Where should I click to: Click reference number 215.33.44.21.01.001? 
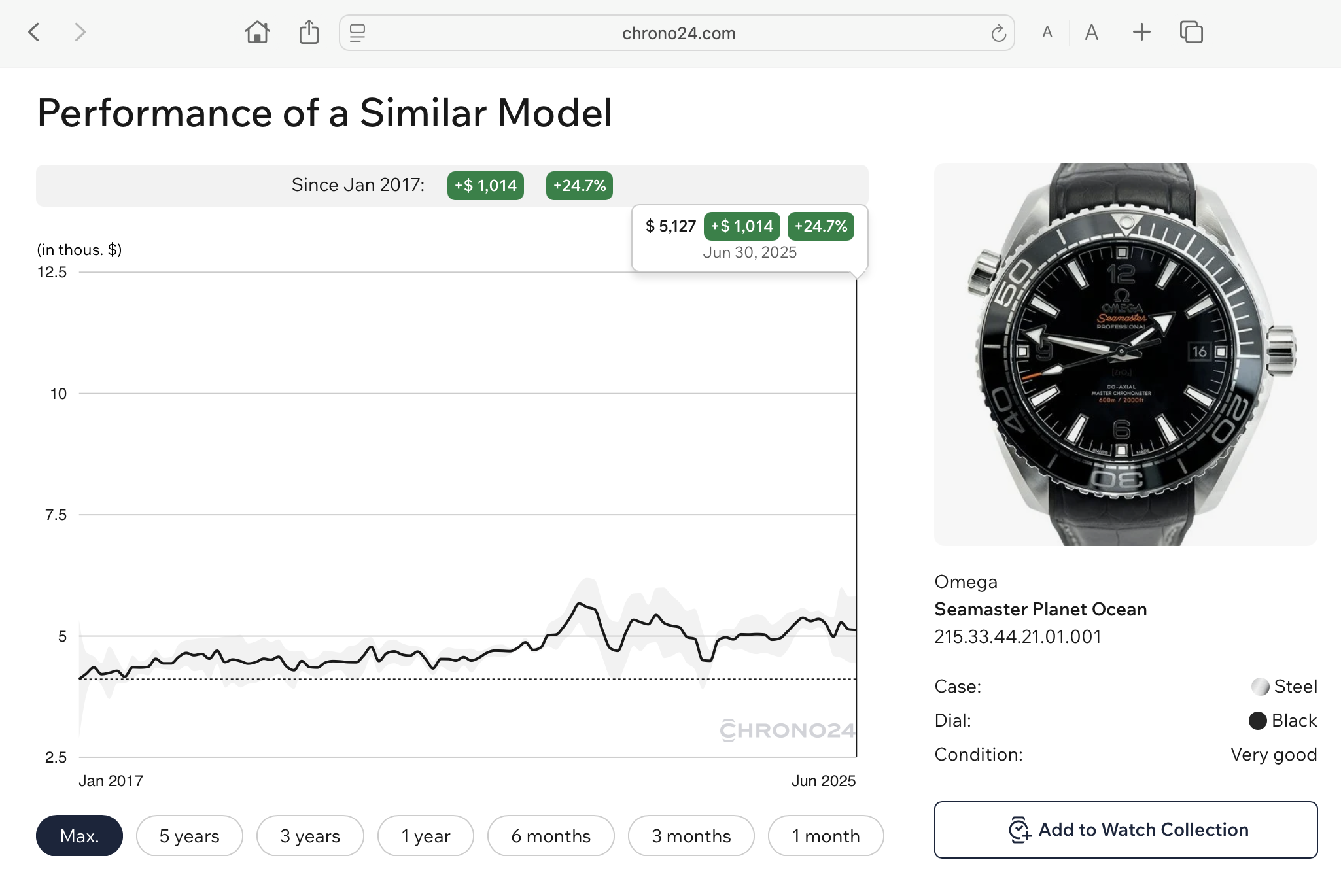tap(1018, 636)
